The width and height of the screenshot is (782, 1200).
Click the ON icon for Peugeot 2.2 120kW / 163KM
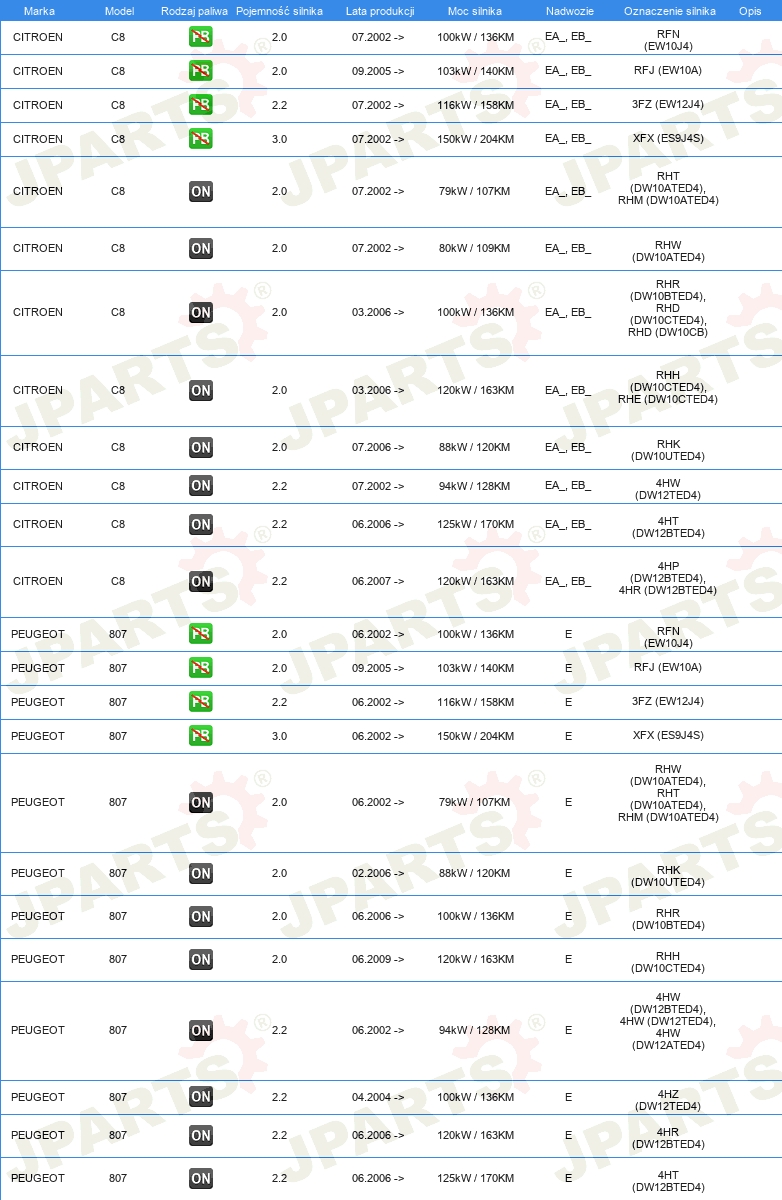(201, 1135)
